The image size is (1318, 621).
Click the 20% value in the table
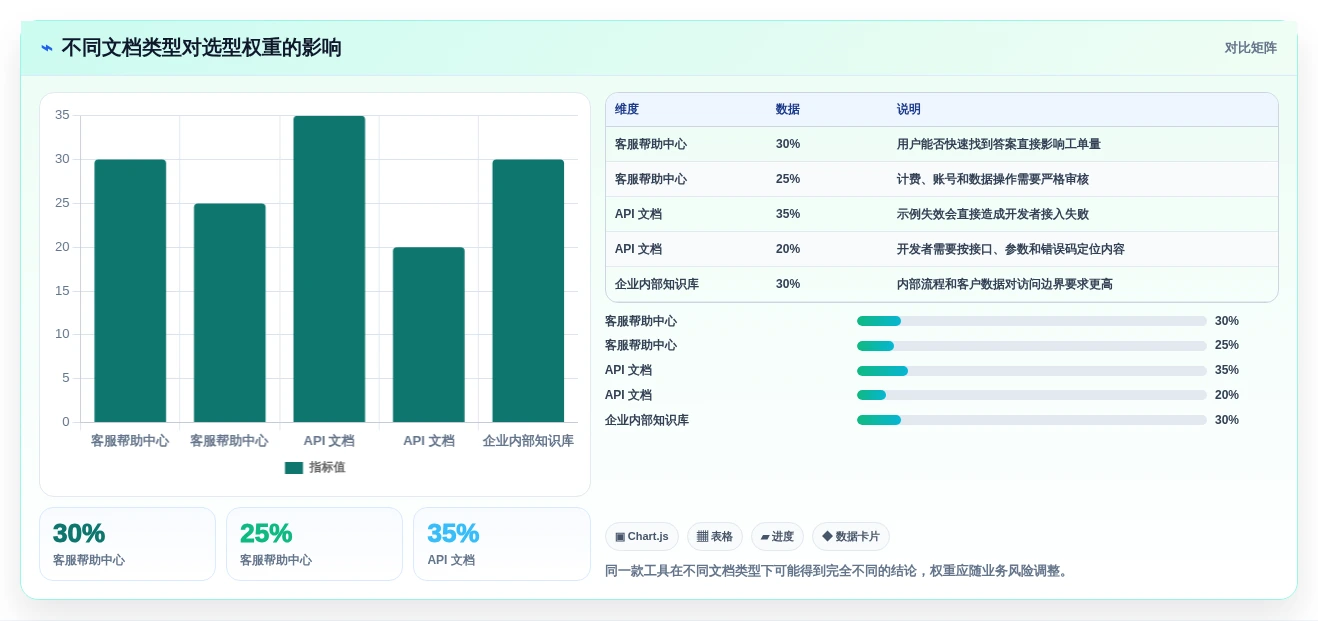click(788, 249)
